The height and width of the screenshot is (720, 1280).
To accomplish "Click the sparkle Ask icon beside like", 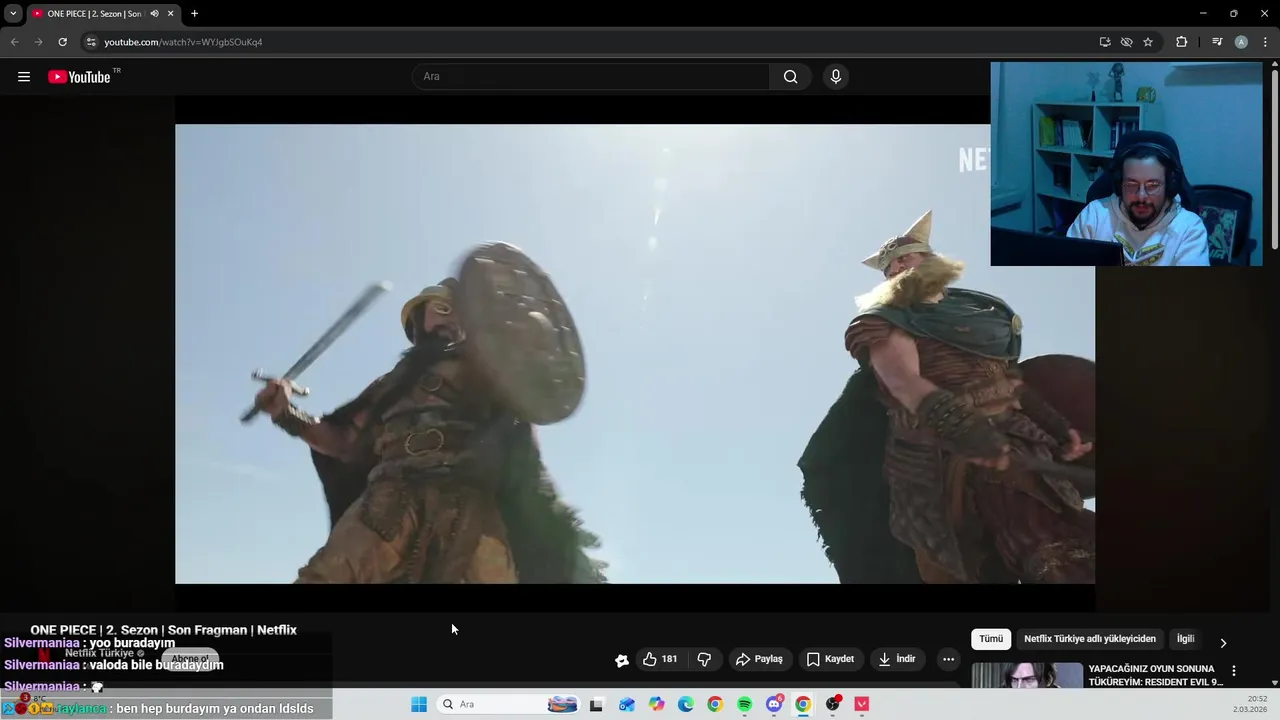I will pos(622,660).
